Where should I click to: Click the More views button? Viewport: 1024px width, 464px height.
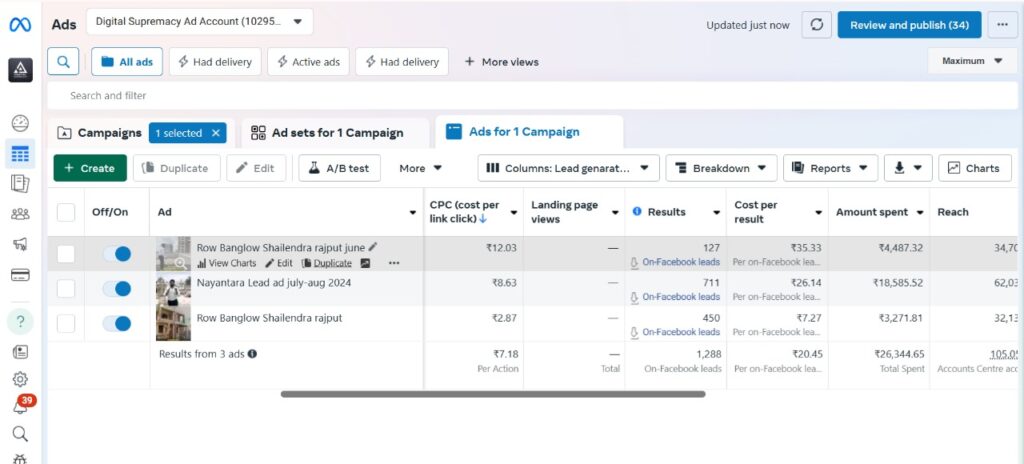[x=502, y=61]
